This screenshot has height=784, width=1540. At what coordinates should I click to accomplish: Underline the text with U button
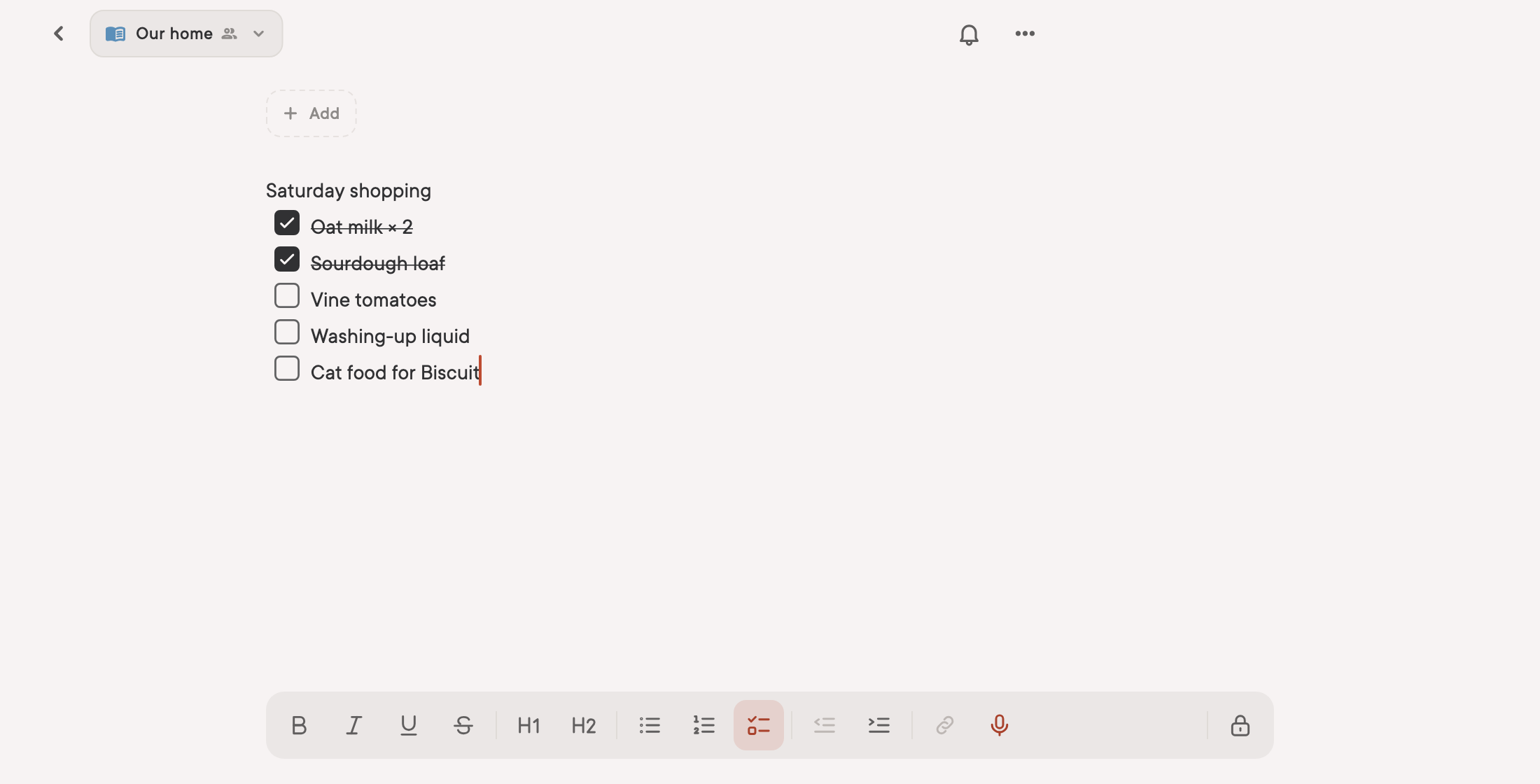[x=408, y=725]
